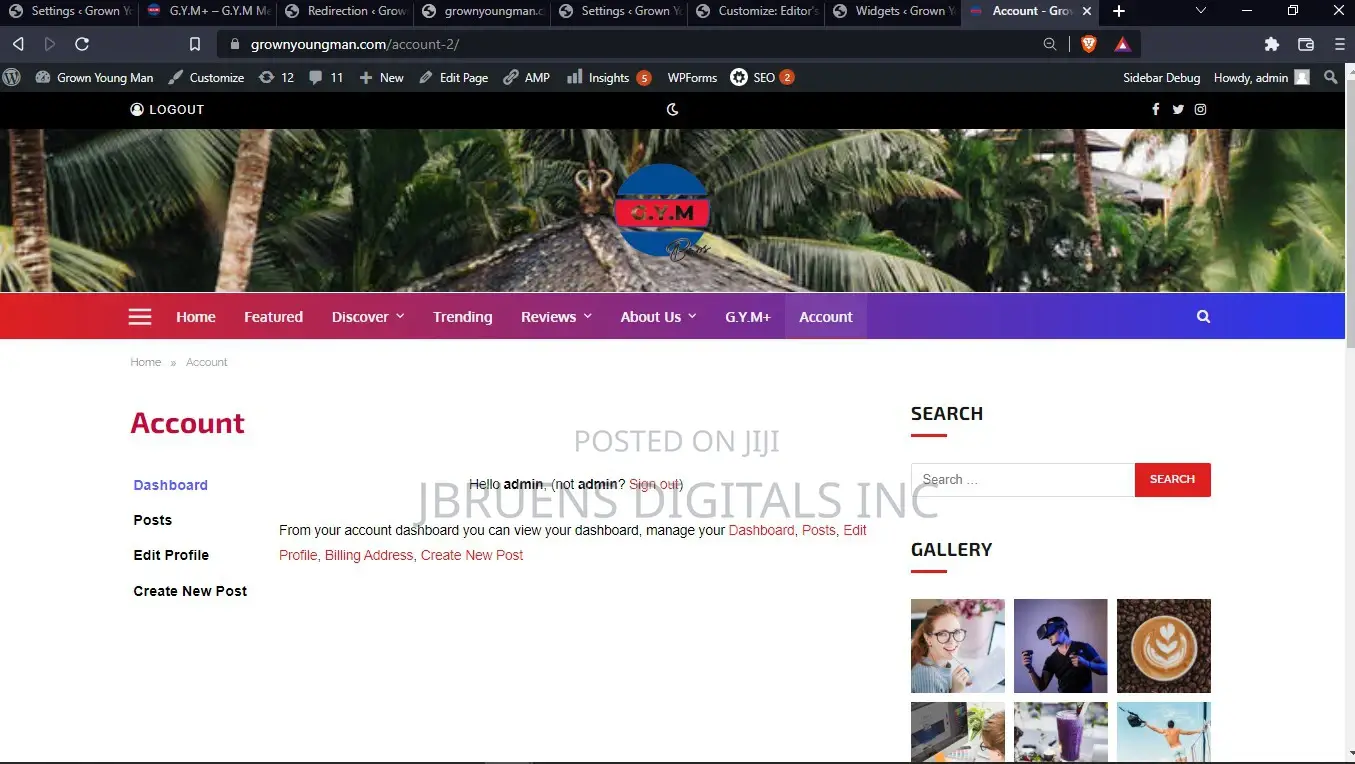This screenshot has height=764, width=1355.
Task: Toggle dark mode with the moon icon
Action: click(673, 109)
